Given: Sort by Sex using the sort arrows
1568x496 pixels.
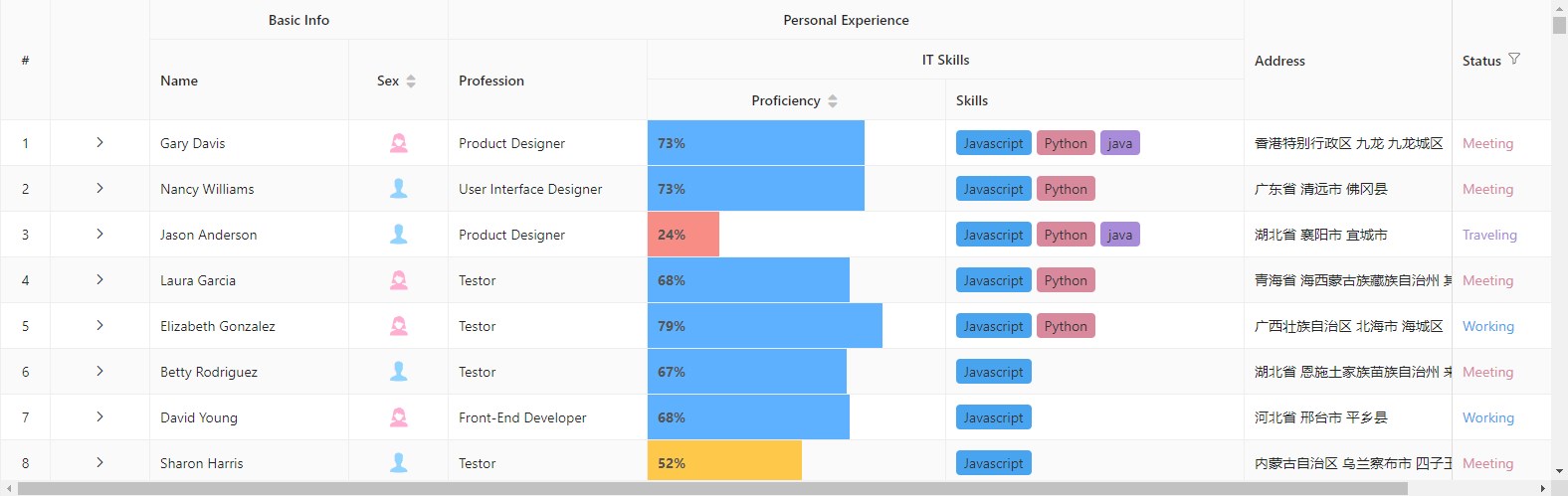Looking at the screenshot, I should coord(411,82).
